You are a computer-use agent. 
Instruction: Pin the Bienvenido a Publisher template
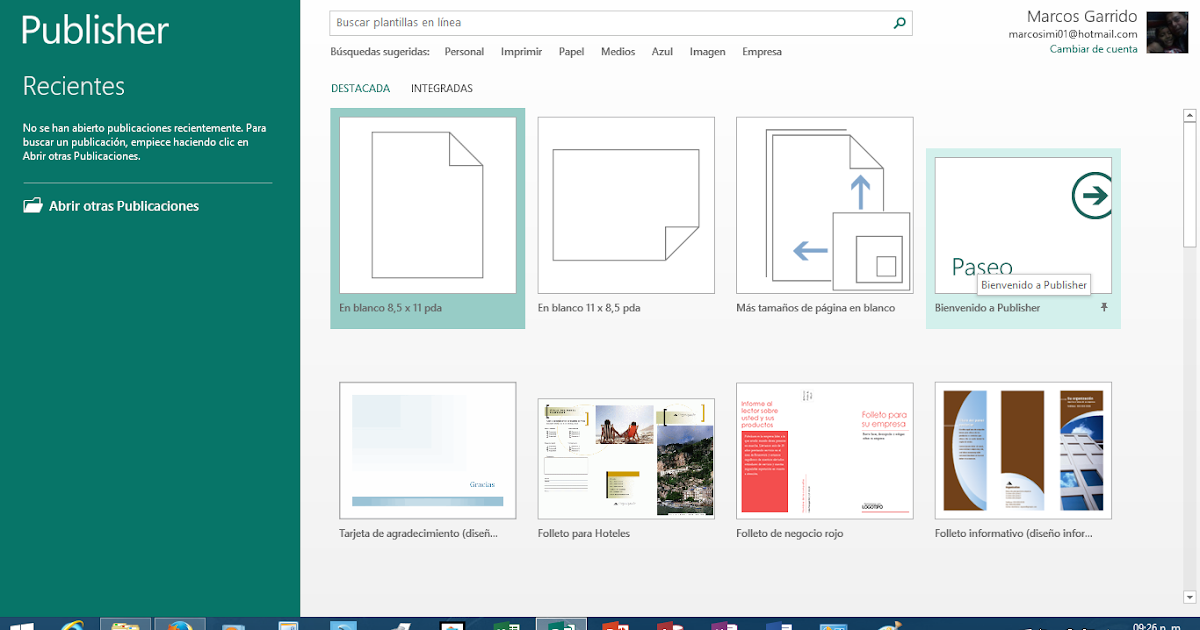point(1105,308)
